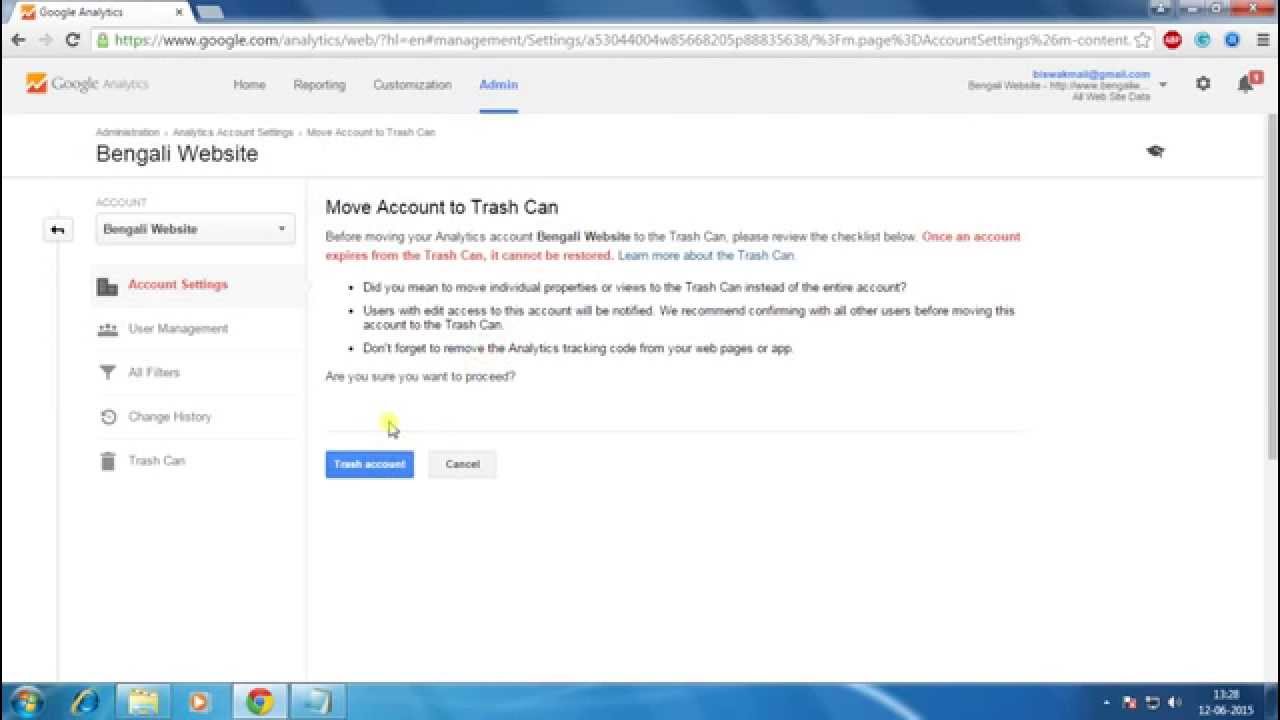This screenshot has height=720, width=1280.
Task: Click the Google Analytics logo
Action: point(87,84)
